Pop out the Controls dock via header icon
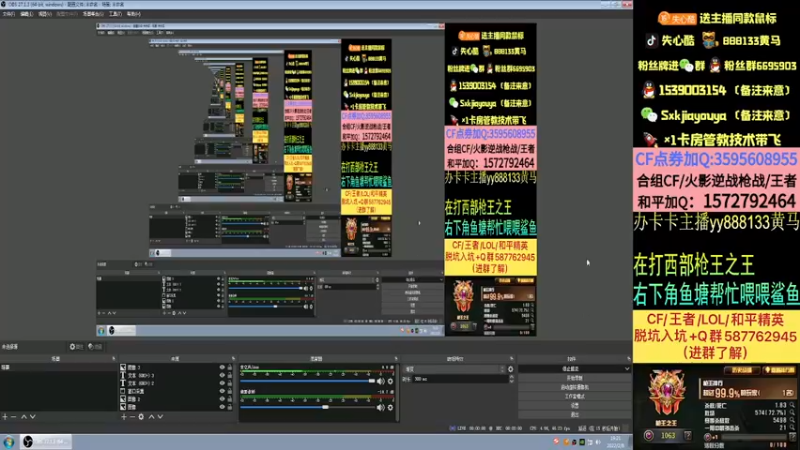Image resolution: width=800 pixels, height=450 pixels. (629, 359)
